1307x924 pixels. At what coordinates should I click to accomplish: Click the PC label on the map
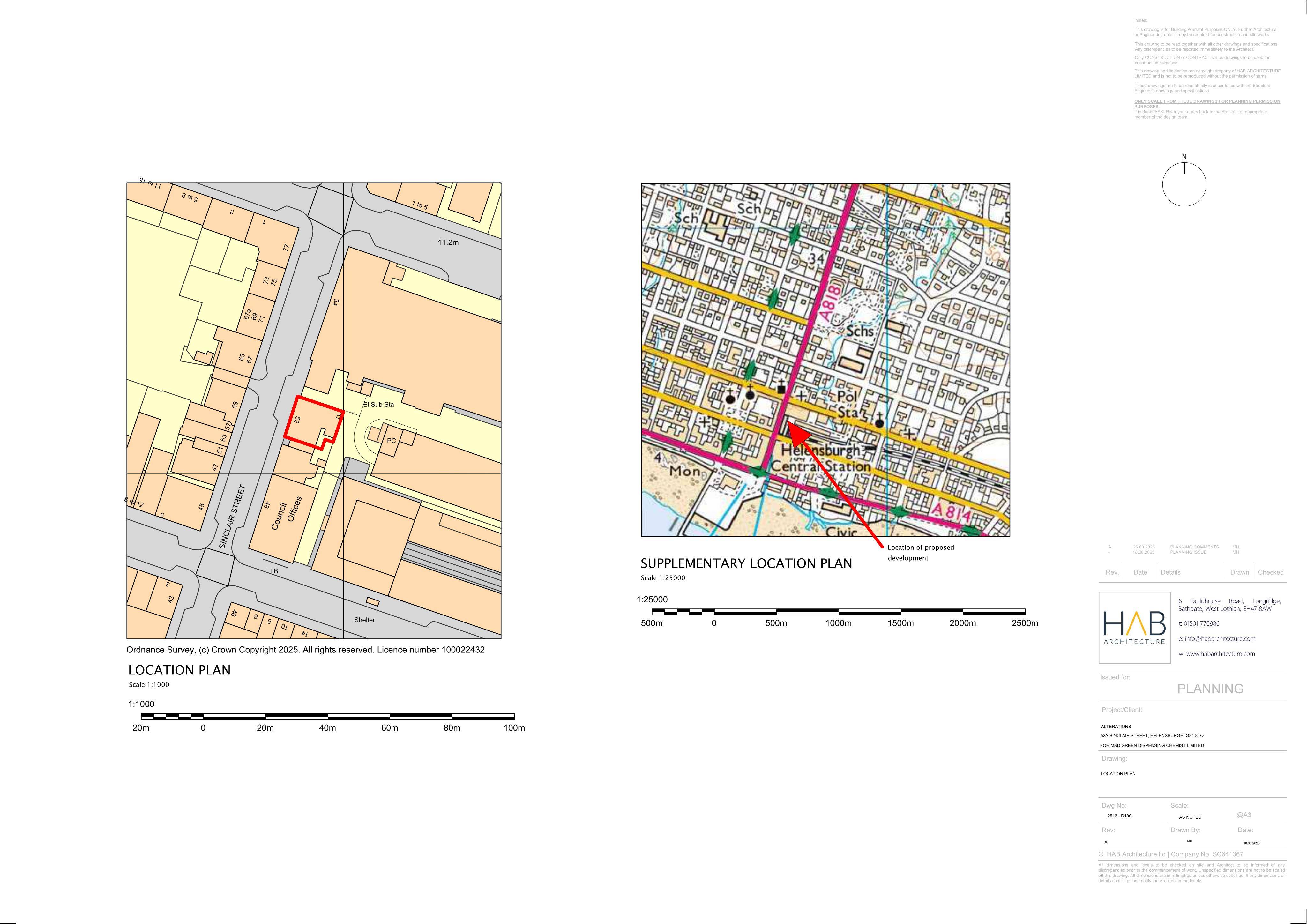pos(391,441)
